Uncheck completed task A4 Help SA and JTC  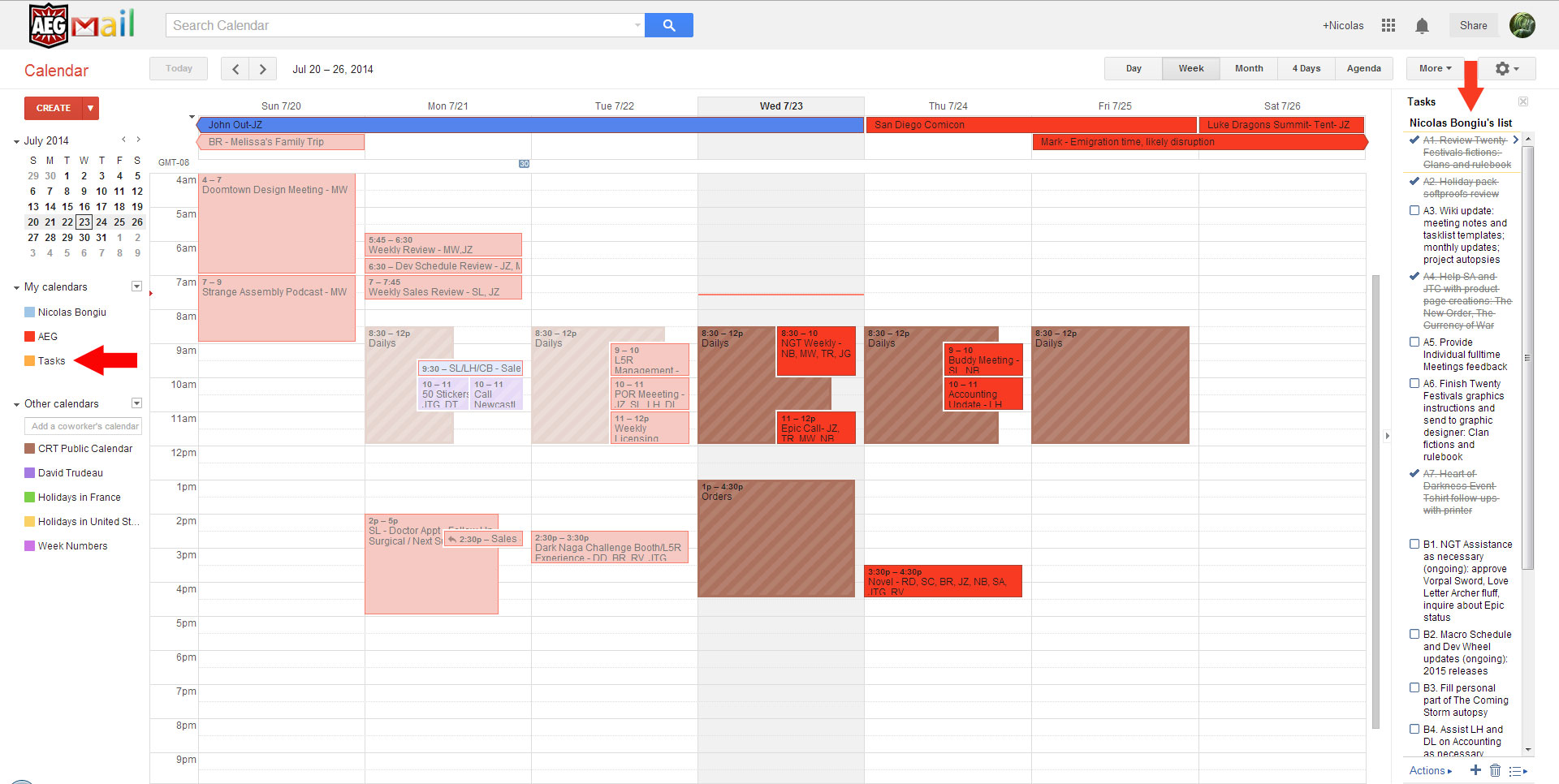pos(1414,276)
